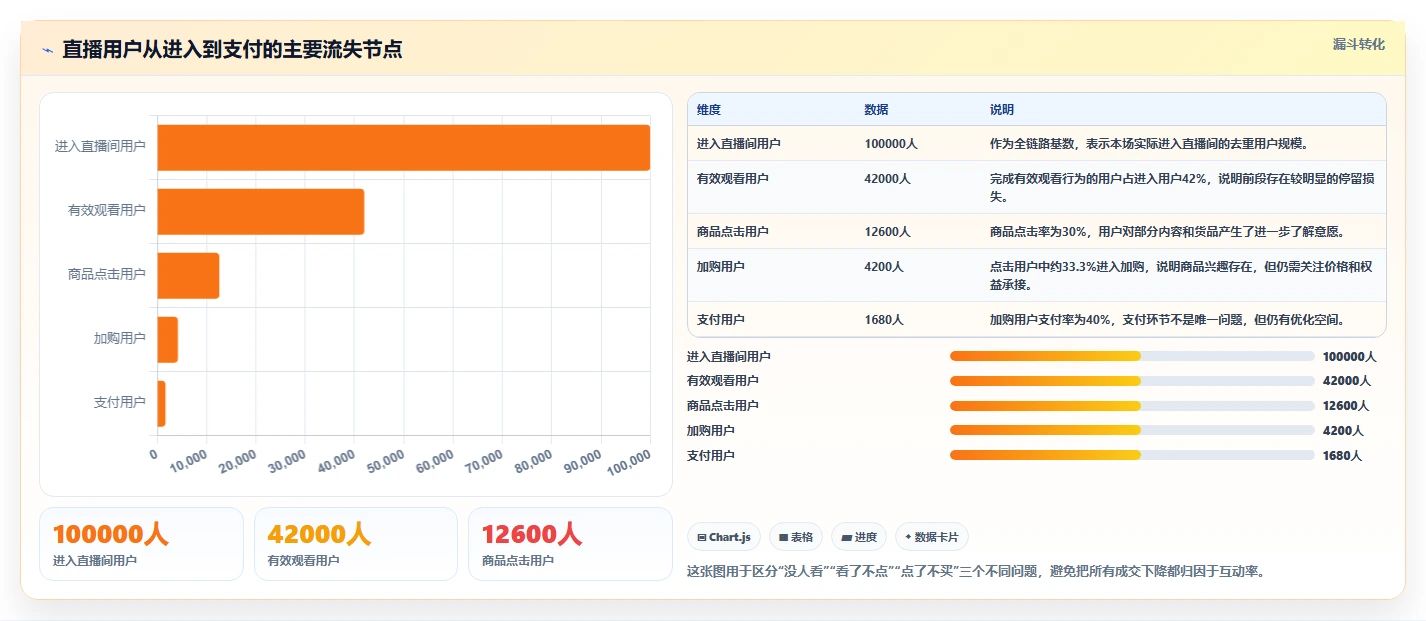Image resolution: width=1426 pixels, height=621 pixels.
Task: Click the 进入直播间用户 y-axis label
Action: tap(100, 147)
